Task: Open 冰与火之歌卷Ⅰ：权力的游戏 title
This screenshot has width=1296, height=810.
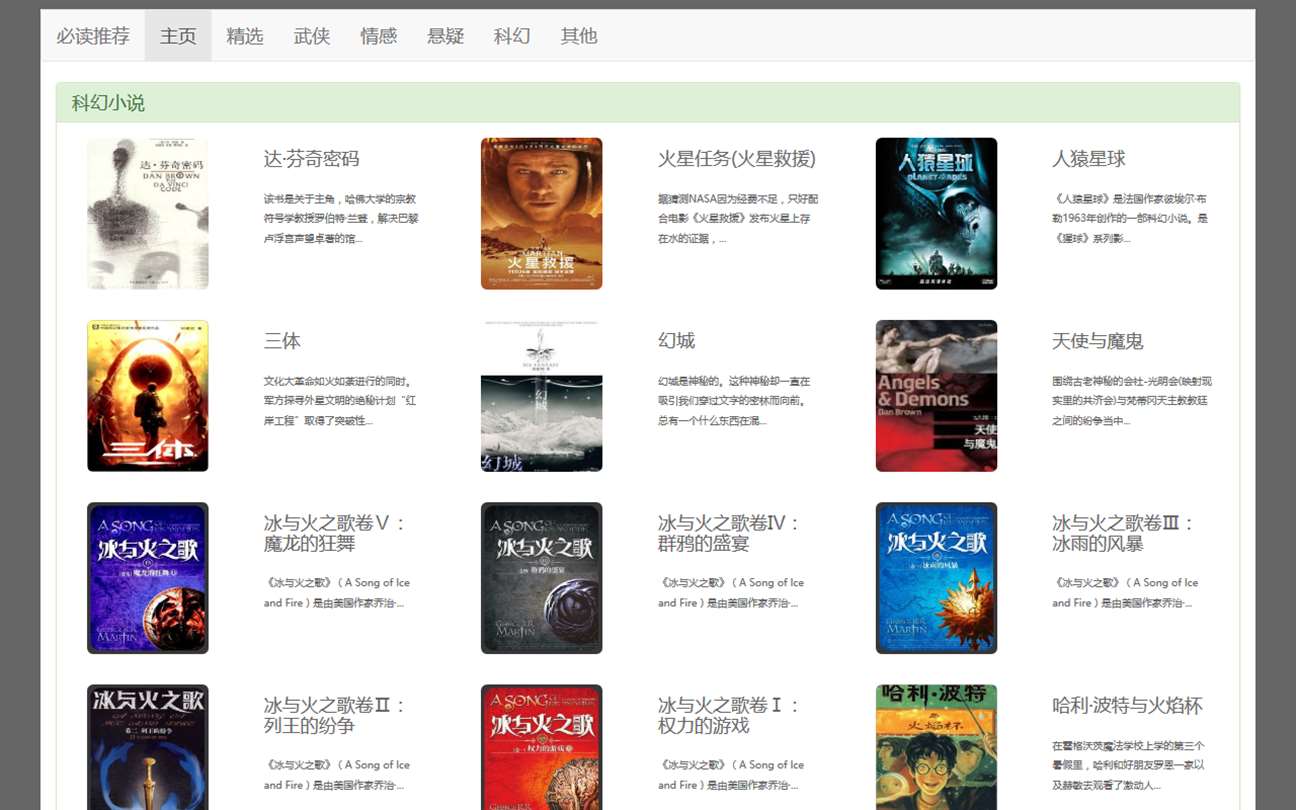Action: (x=730, y=715)
